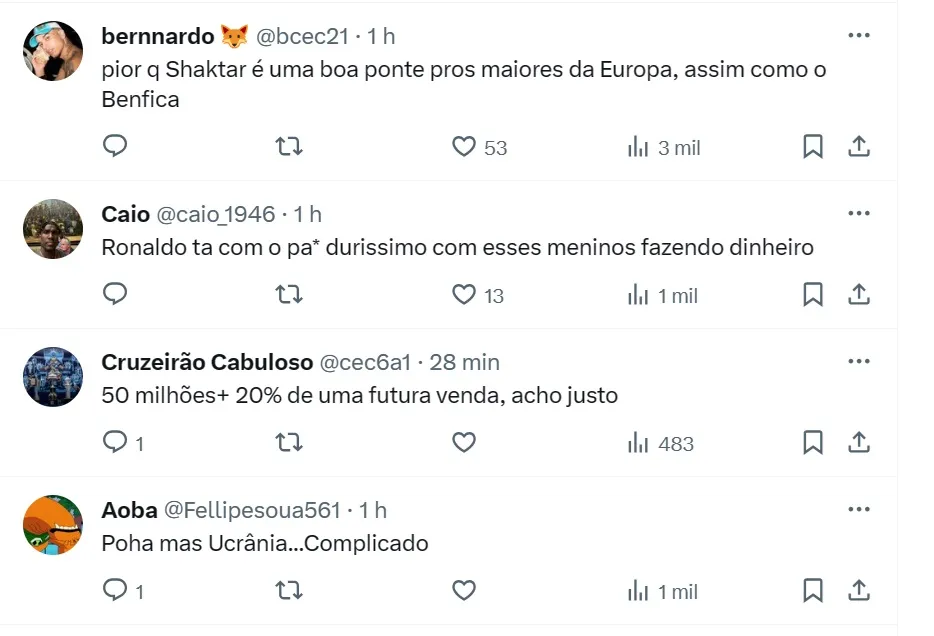Share Cruzeirão Cabuloso's tweet
934x636 pixels.
coord(858,443)
